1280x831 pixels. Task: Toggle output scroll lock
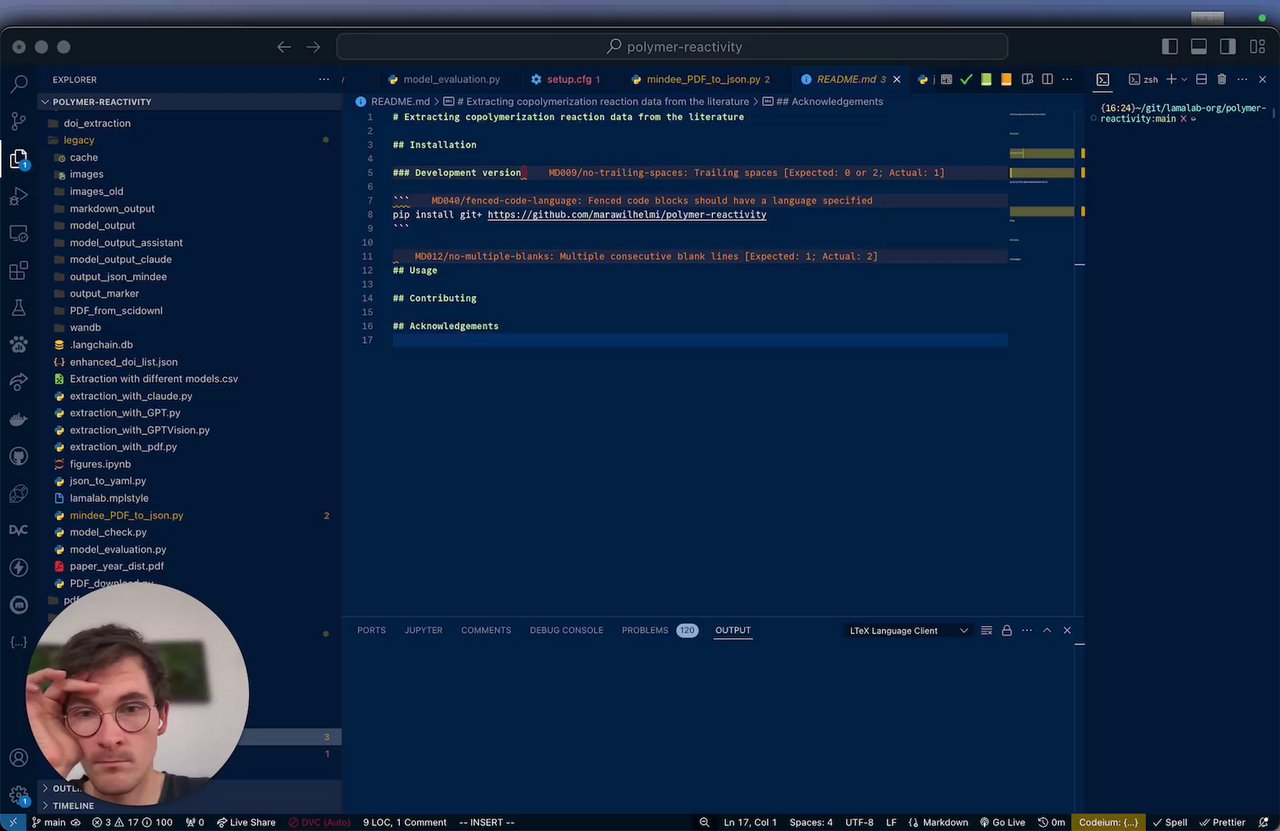coord(1006,630)
